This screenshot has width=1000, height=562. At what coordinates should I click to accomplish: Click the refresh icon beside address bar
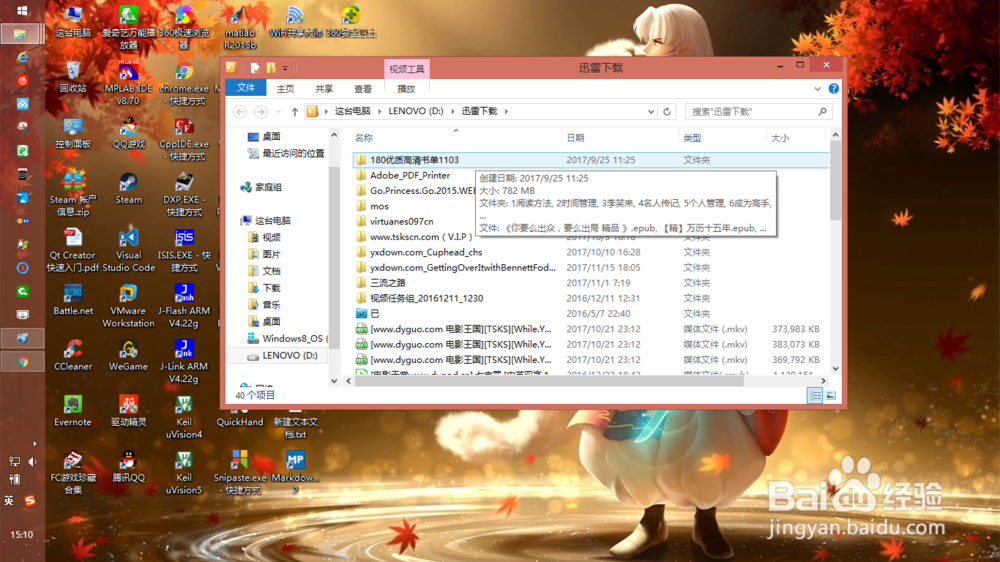click(667, 111)
